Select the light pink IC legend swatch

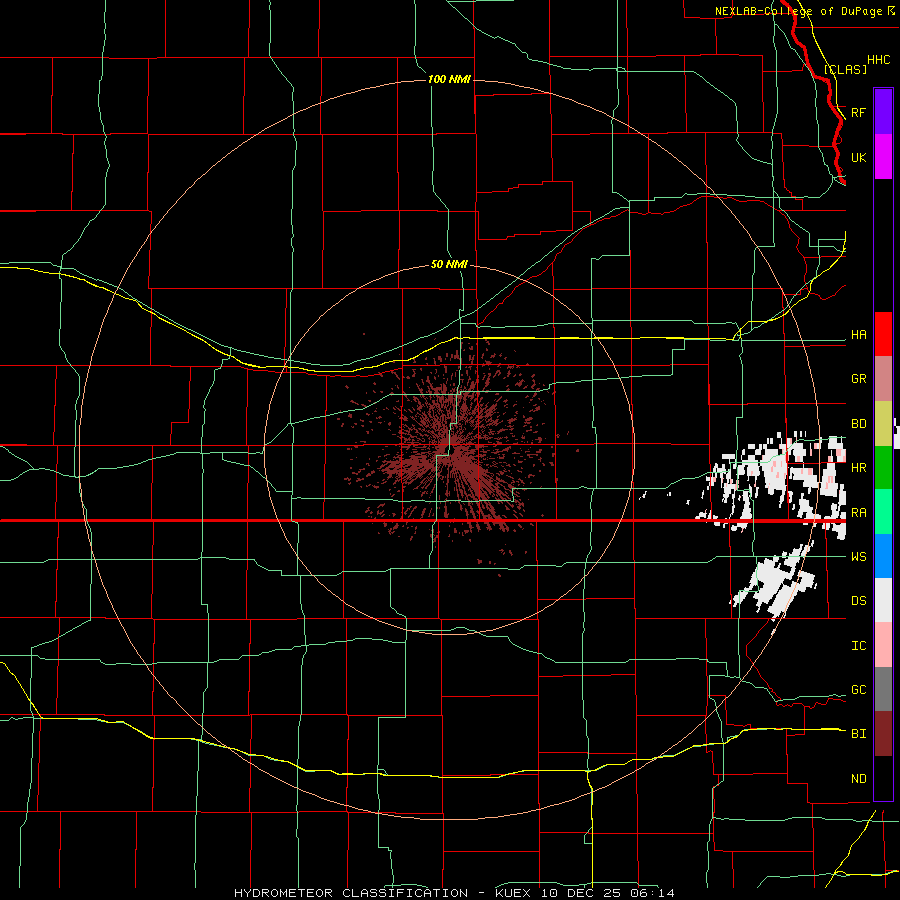click(x=883, y=645)
